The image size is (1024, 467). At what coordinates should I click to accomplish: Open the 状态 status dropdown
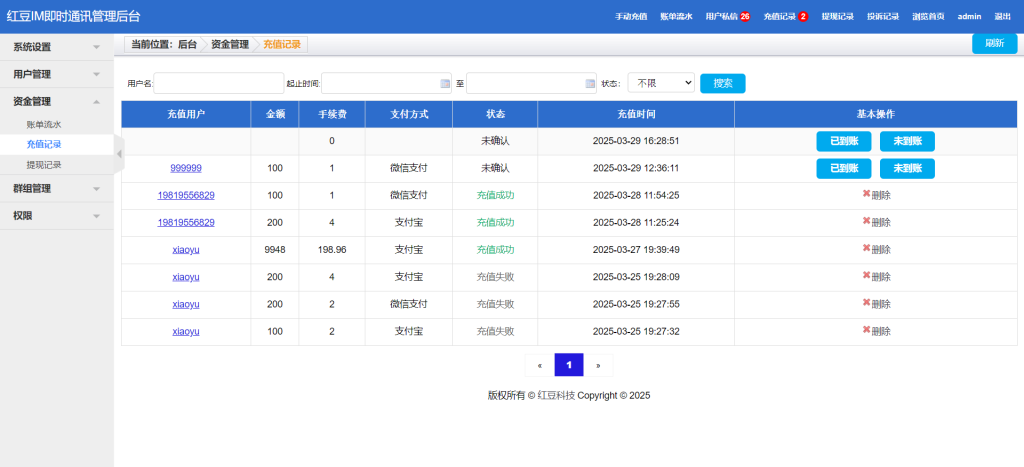click(661, 84)
